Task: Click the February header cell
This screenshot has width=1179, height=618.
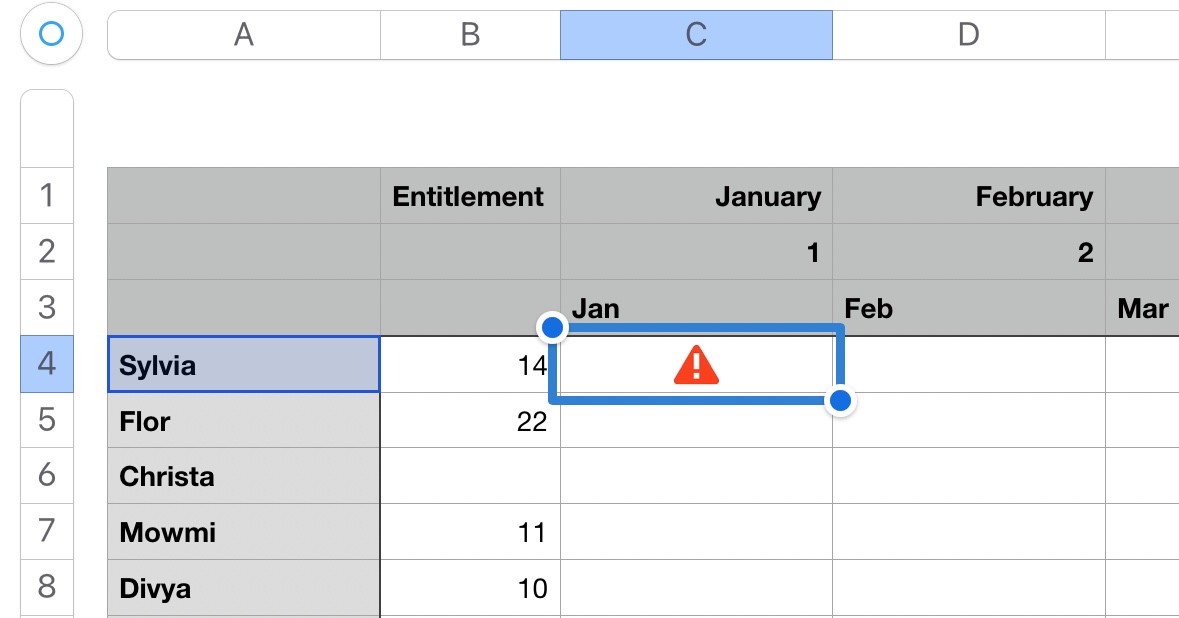Action: click(968, 196)
